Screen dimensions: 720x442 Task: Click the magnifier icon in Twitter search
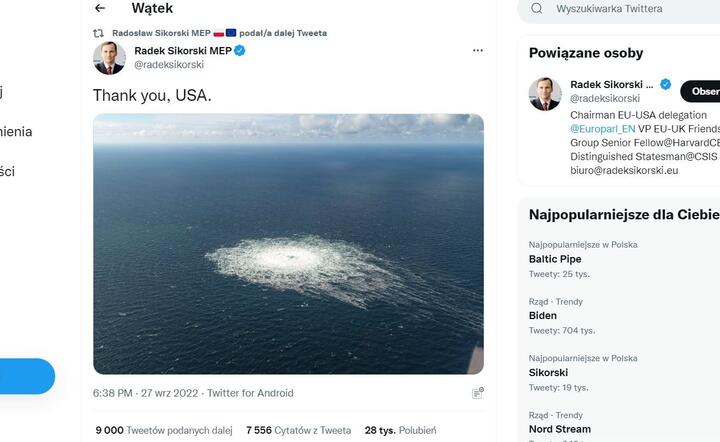(537, 9)
